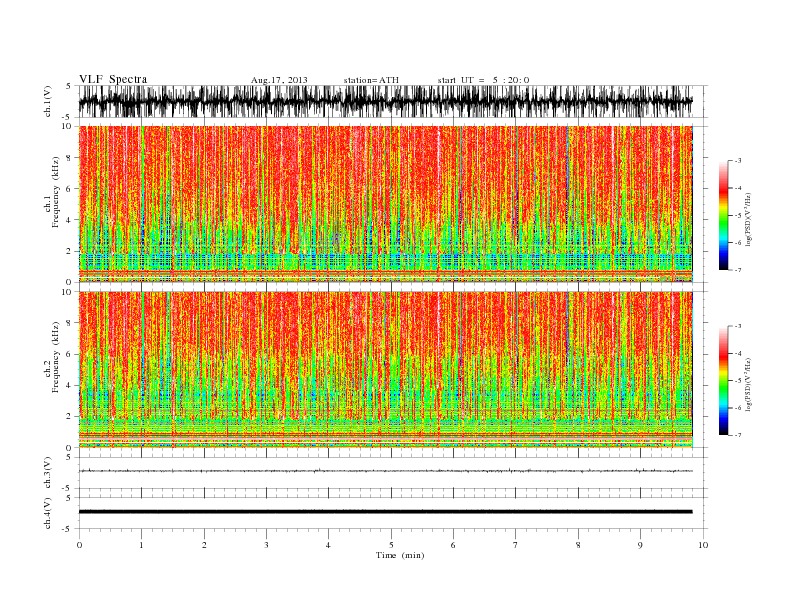
Task: Click the 'ch.3(V)' axis label
Action: pos(48,473)
